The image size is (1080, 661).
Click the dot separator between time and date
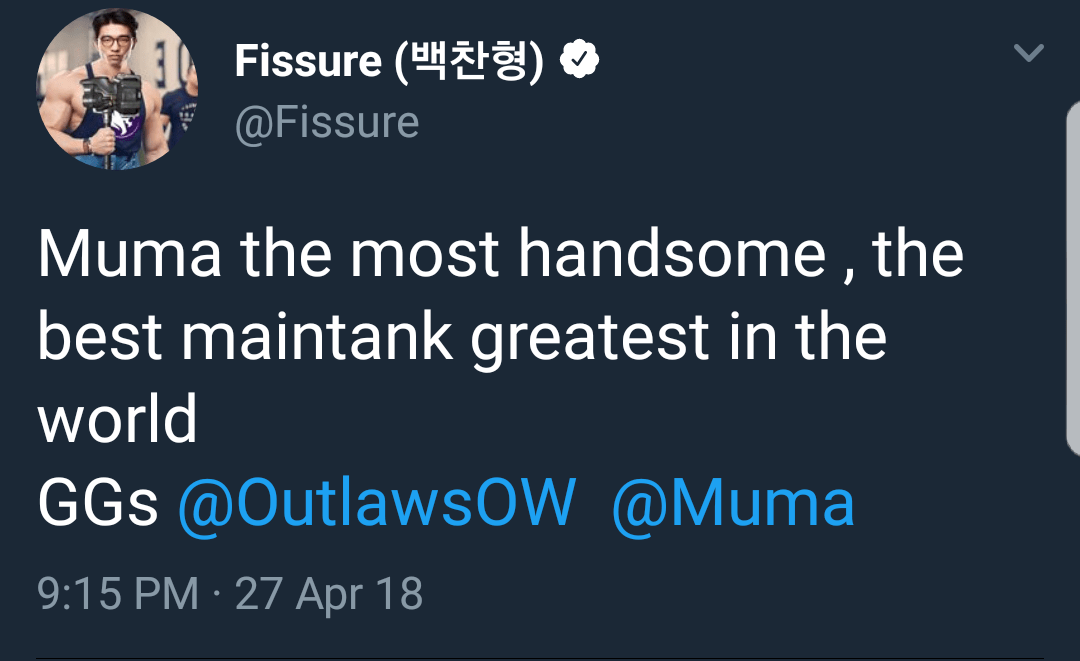[x=217, y=595]
